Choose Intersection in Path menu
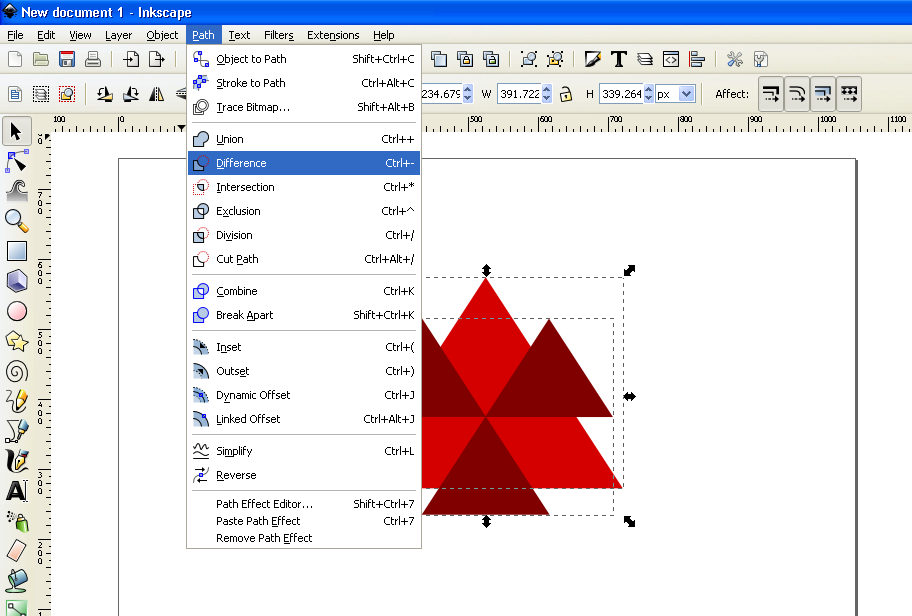The height and width of the screenshot is (616, 912). (304, 187)
